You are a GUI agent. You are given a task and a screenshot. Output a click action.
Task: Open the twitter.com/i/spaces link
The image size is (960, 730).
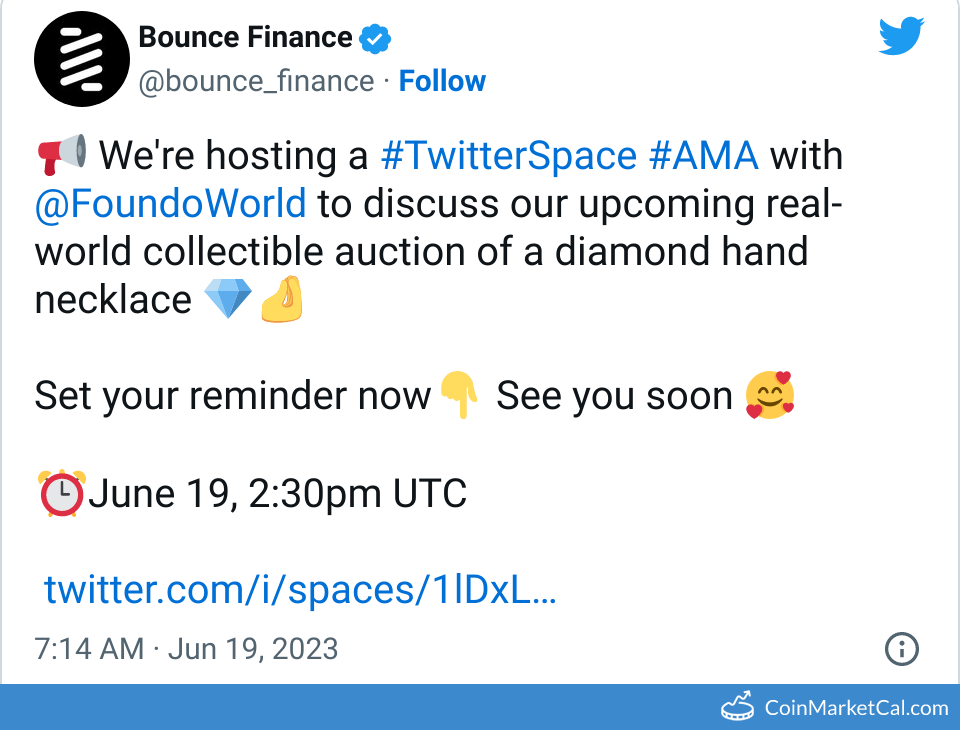(x=300, y=591)
